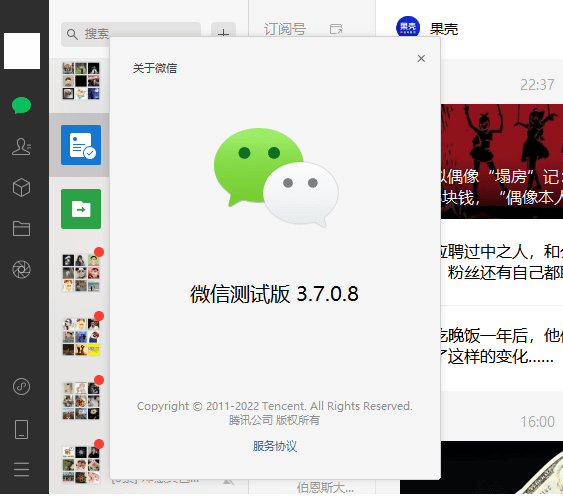Image resolution: width=563 pixels, height=497 pixels.
Task: Open the Chat Files folder icon
Action: [x=21, y=228]
